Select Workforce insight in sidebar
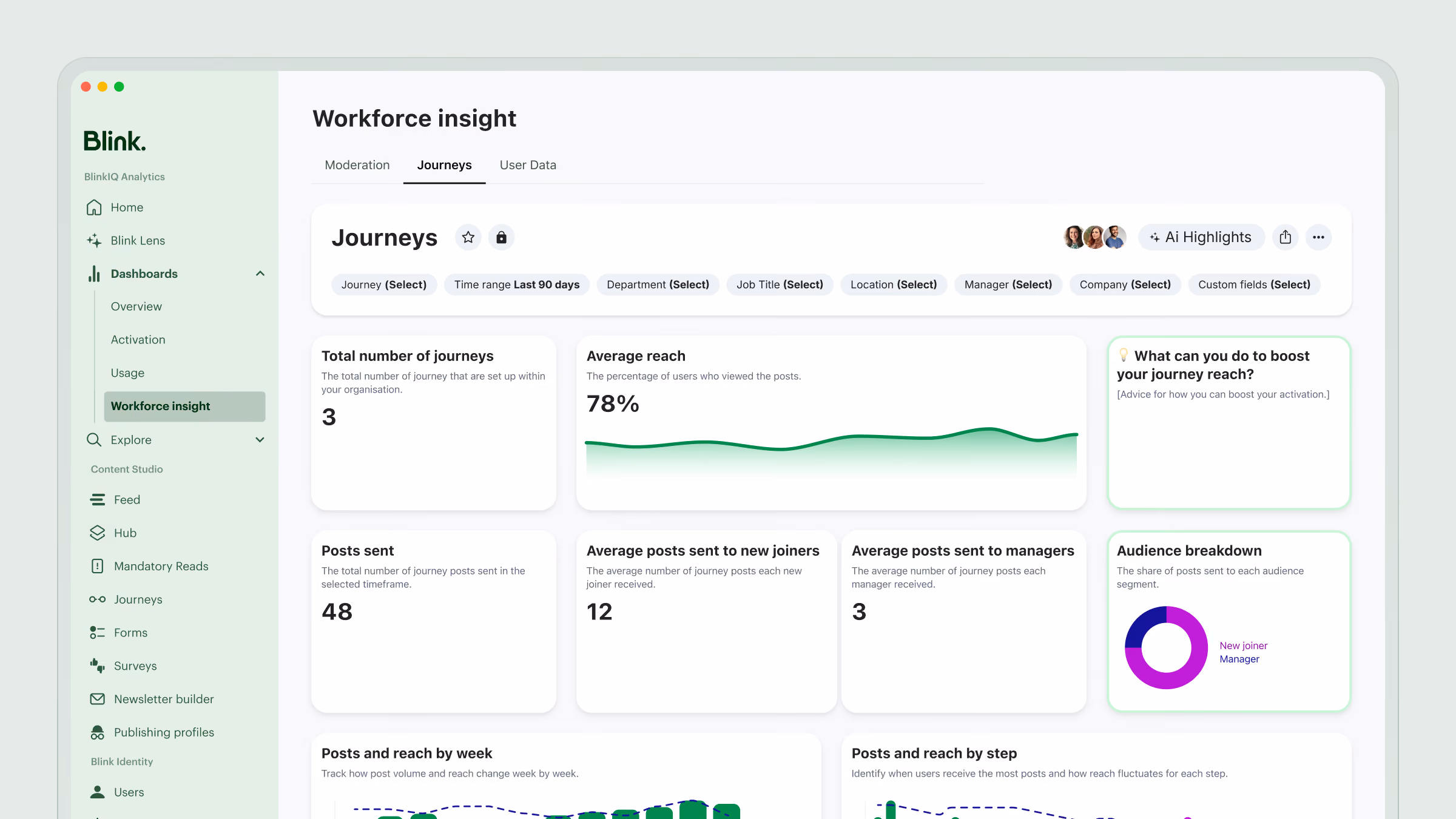This screenshot has width=1456, height=819. [x=184, y=406]
